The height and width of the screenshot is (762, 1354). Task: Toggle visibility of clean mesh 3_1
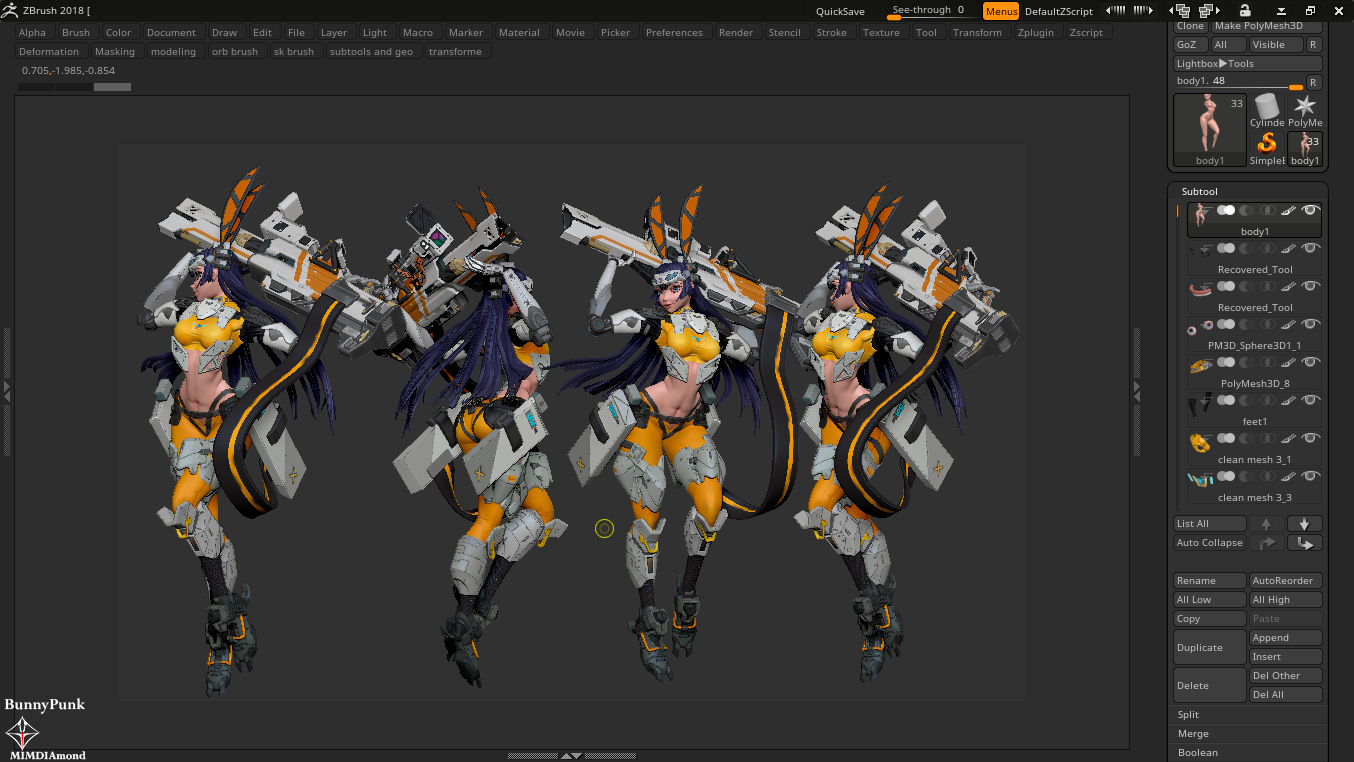click(1311, 438)
